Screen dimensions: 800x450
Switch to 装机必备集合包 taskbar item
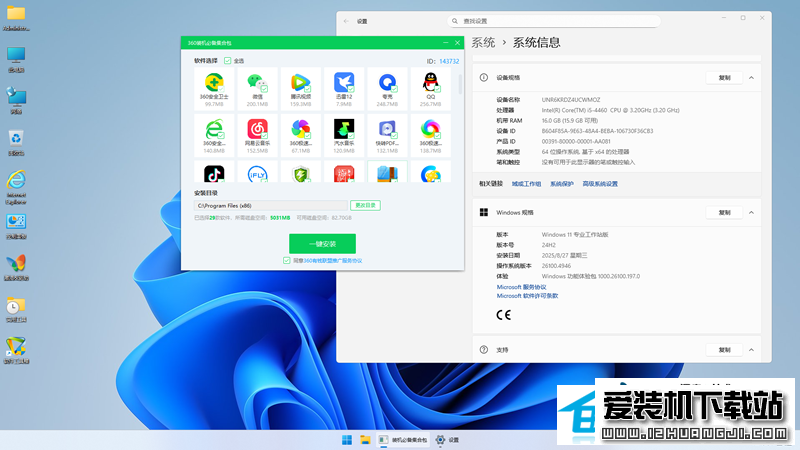(404, 440)
